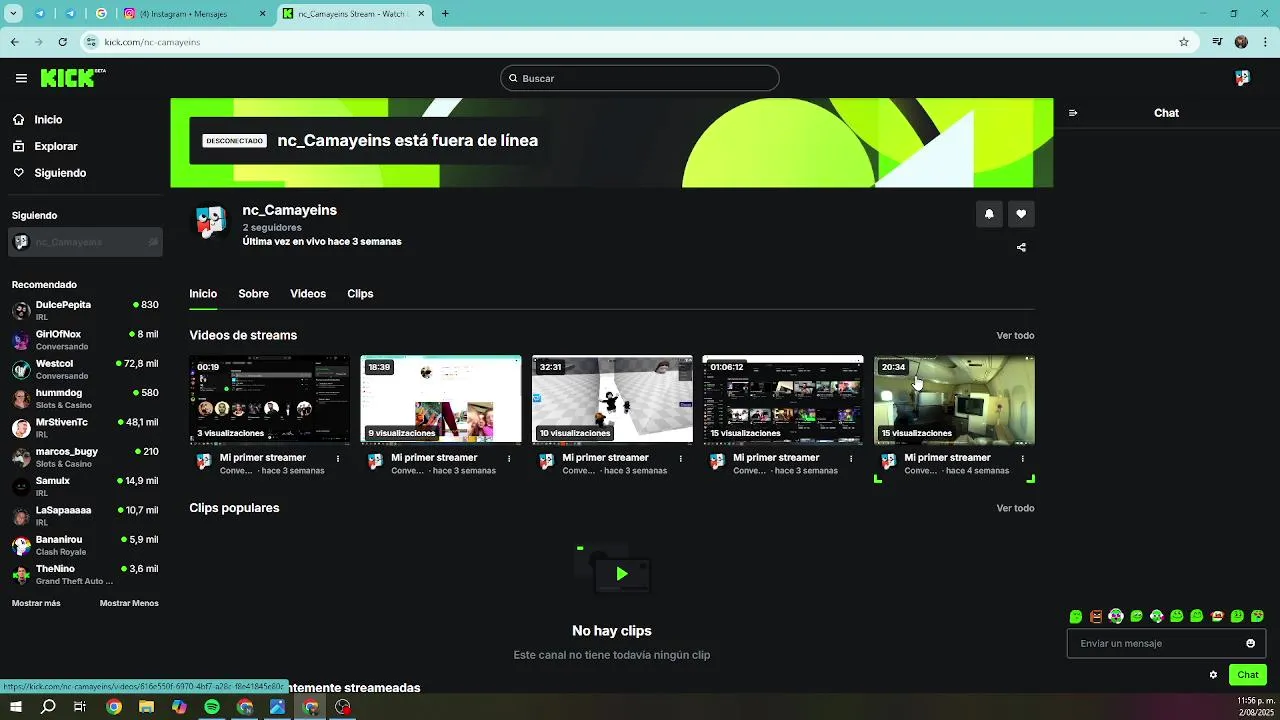This screenshot has height=720, width=1280.
Task: Open File Explorer from the taskbar
Action: pyautogui.click(x=146, y=707)
